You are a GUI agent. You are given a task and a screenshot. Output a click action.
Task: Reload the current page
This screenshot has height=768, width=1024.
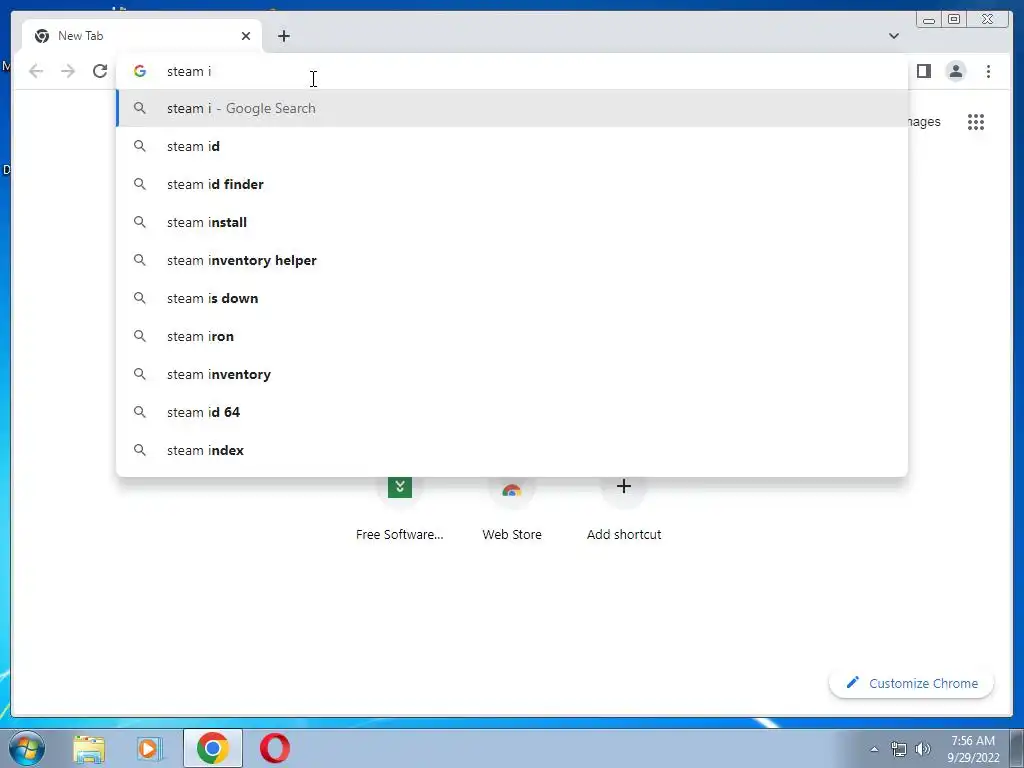pyautogui.click(x=100, y=71)
